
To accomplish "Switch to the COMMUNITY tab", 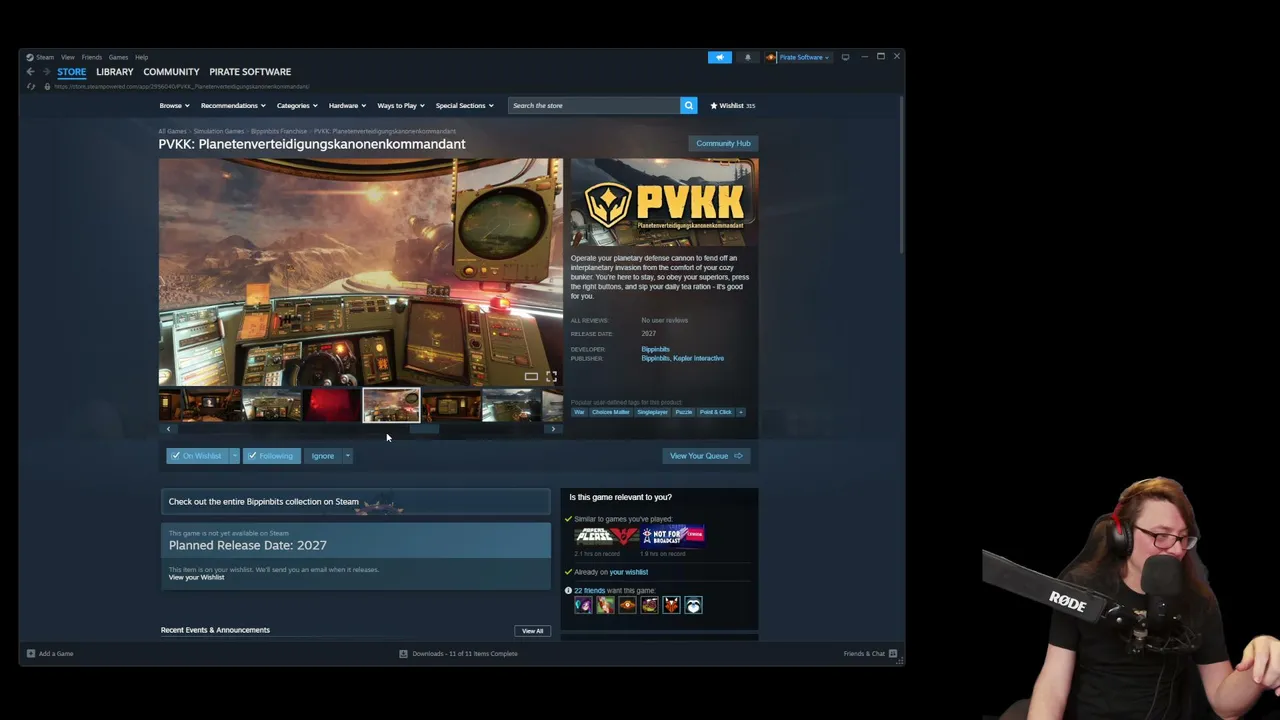I will (x=171, y=72).
